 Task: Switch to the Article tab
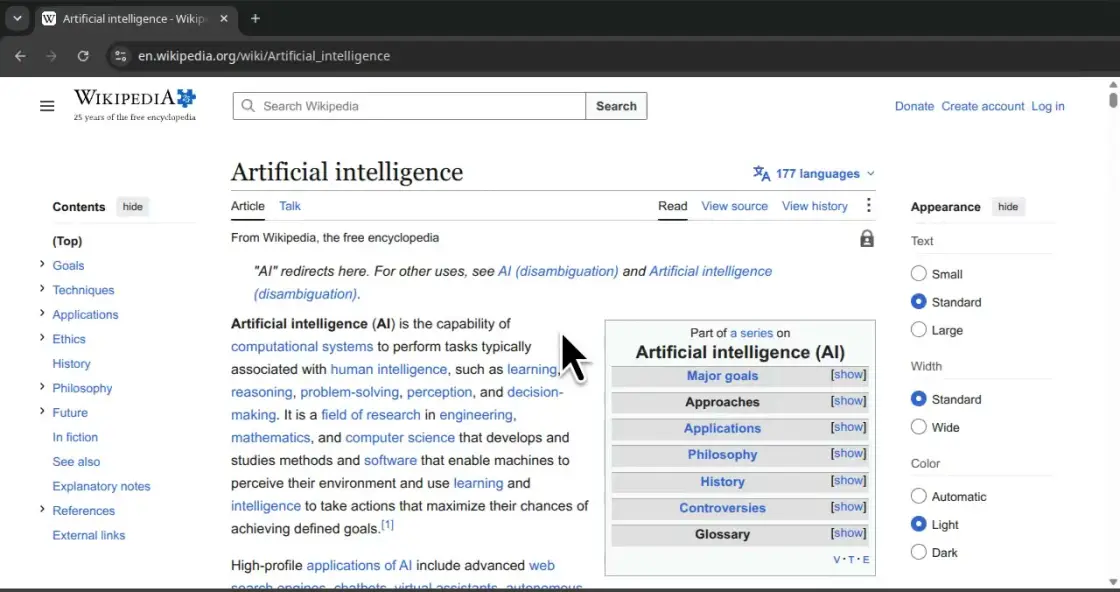(248, 206)
